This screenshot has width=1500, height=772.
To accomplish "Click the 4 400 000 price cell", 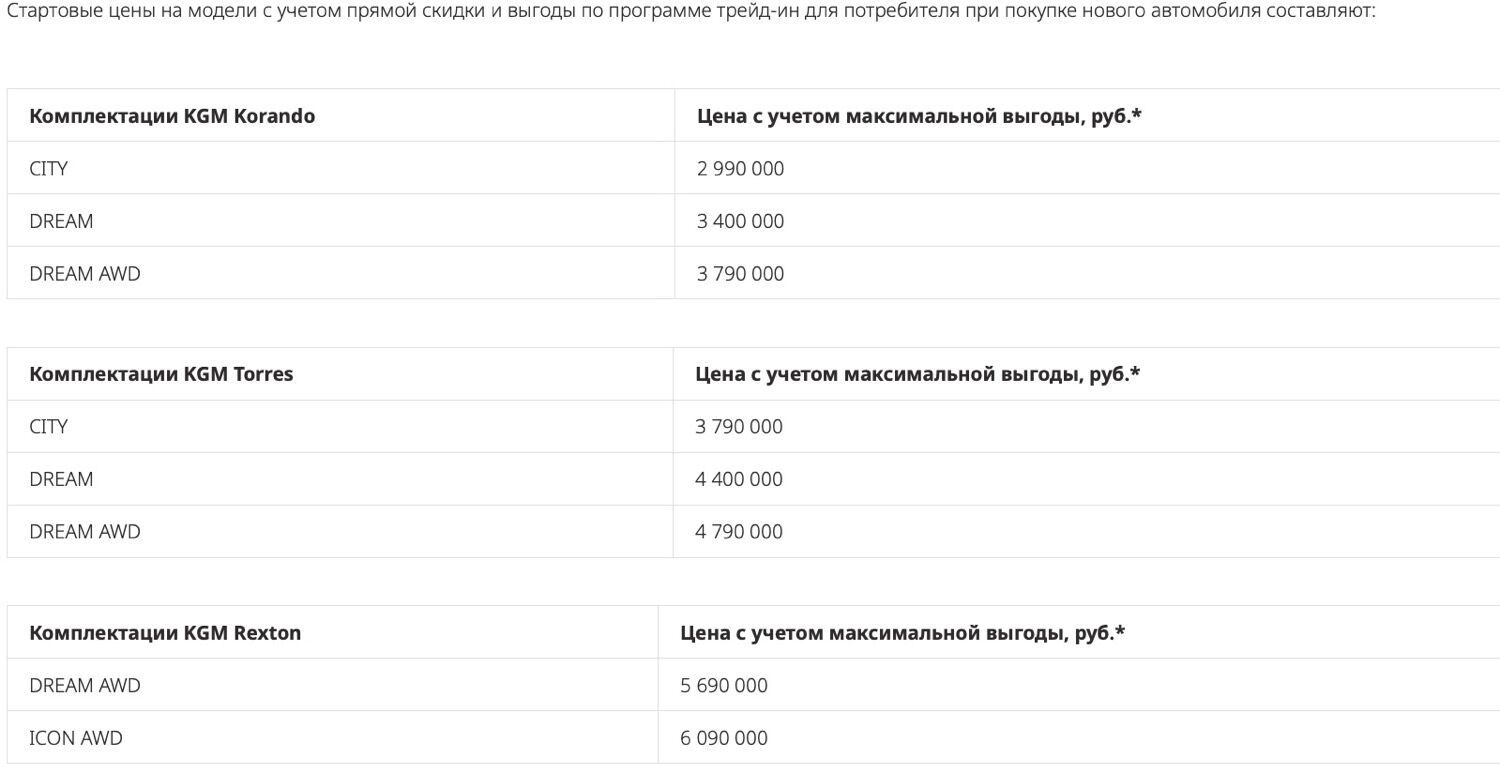I will [x=739, y=479].
